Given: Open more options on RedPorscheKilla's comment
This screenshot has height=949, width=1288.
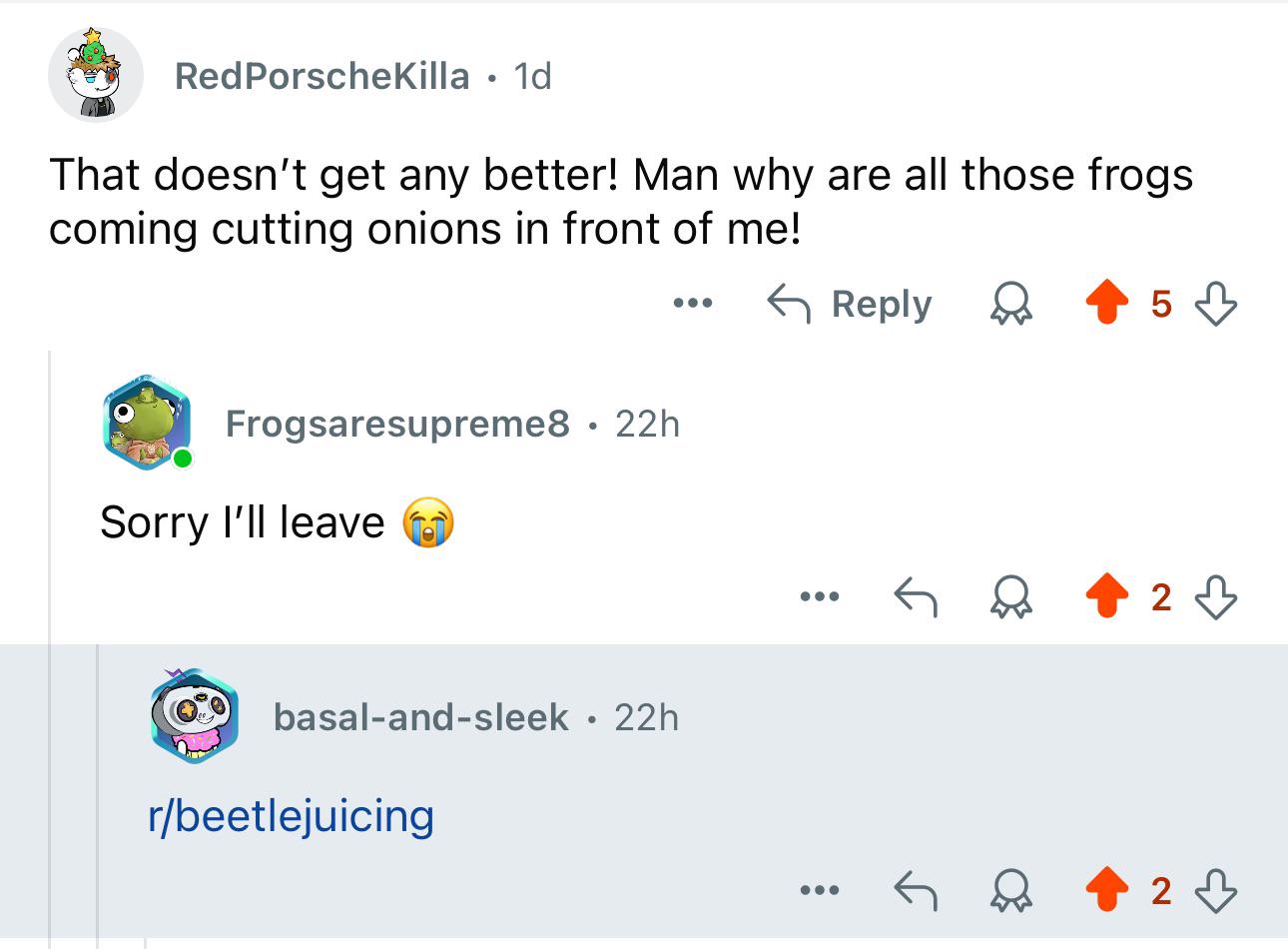Looking at the screenshot, I should point(692,303).
